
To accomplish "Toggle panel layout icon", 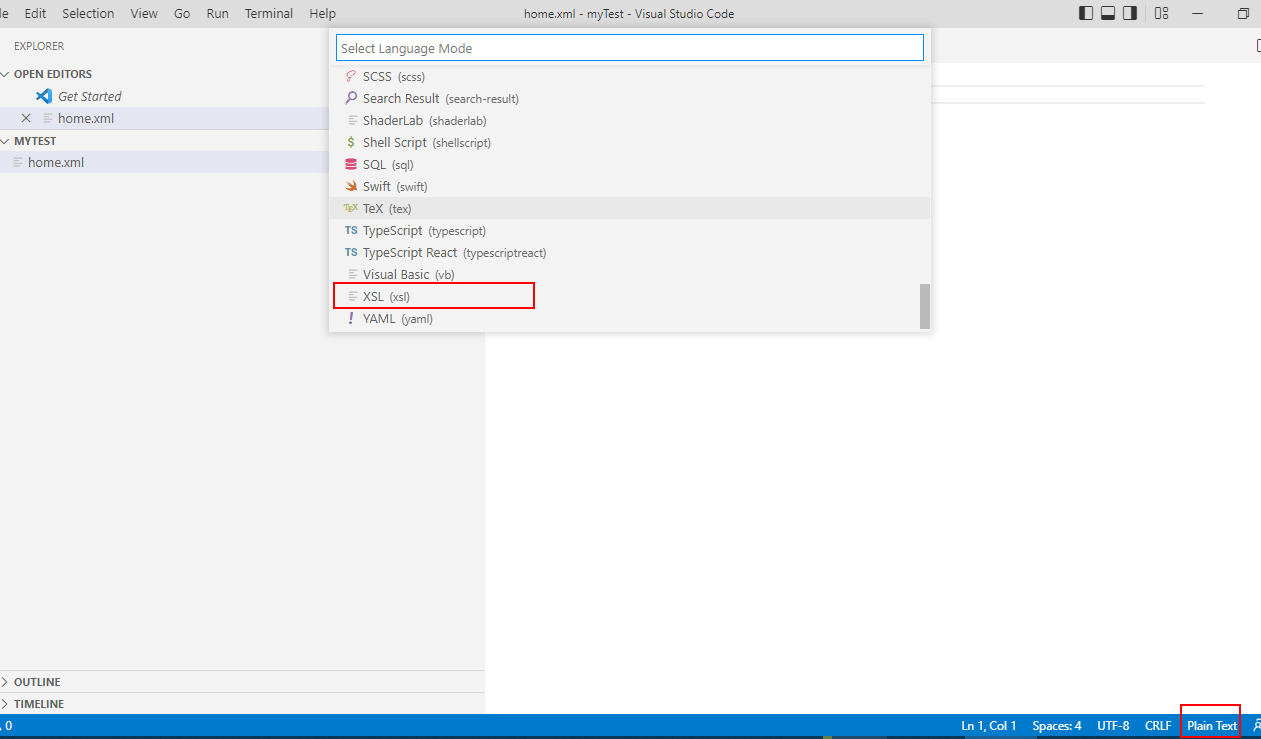I will click(x=1108, y=13).
